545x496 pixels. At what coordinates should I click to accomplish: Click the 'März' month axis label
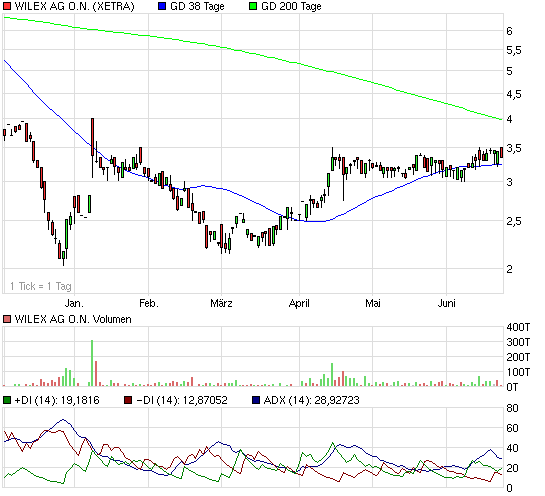(221, 303)
